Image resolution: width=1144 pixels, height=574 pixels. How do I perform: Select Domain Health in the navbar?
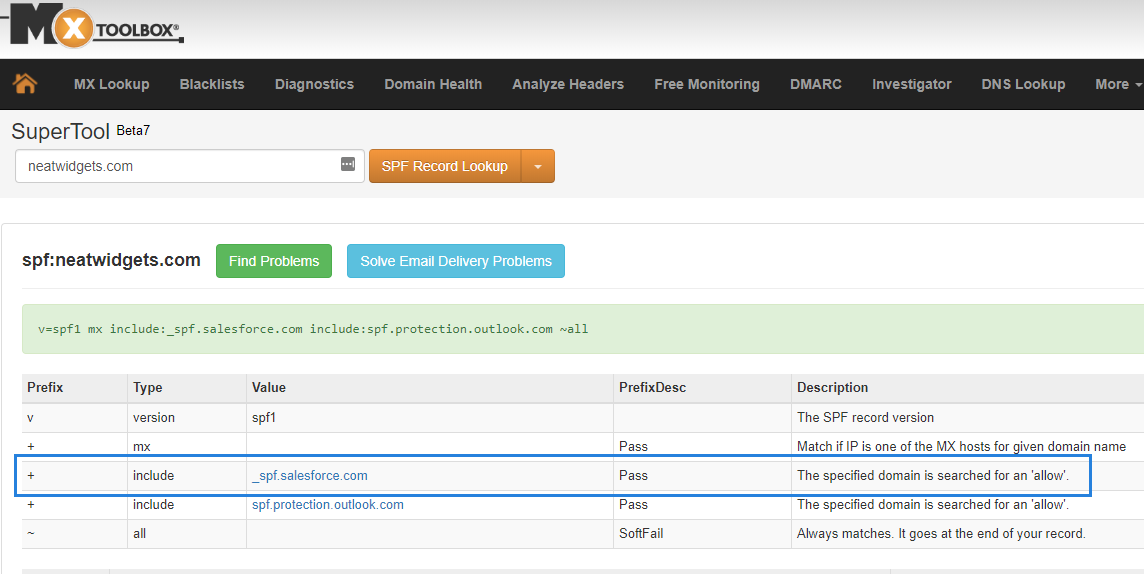pos(433,85)
